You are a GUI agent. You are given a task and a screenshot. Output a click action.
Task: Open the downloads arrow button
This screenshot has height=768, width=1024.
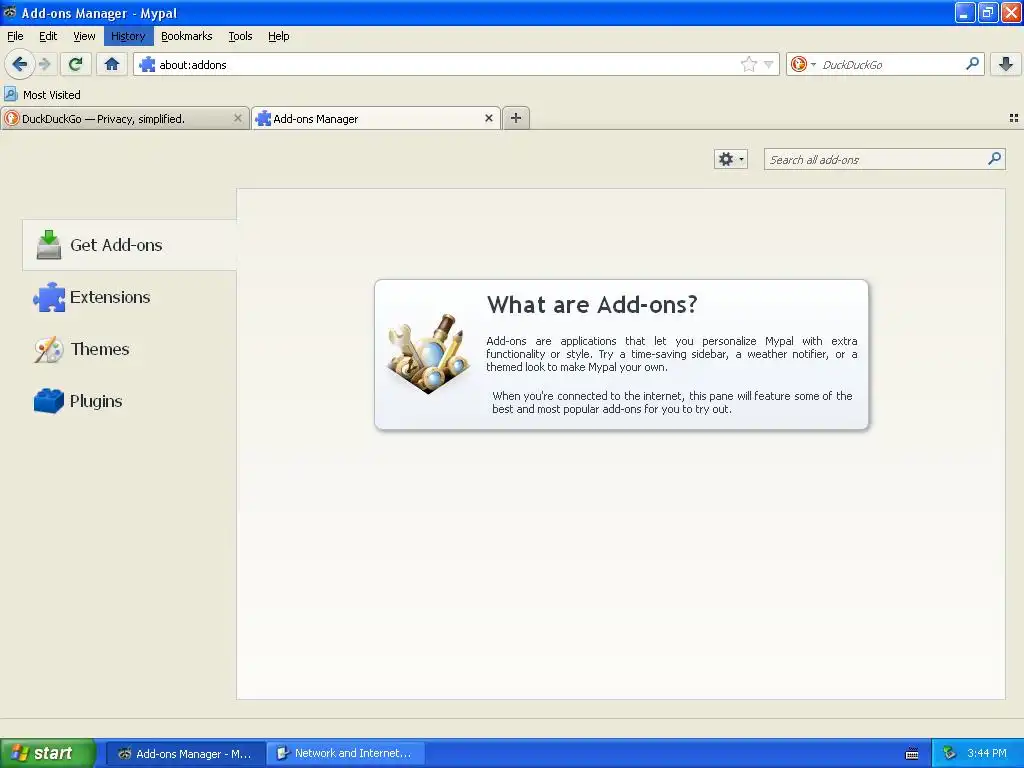1006,64
